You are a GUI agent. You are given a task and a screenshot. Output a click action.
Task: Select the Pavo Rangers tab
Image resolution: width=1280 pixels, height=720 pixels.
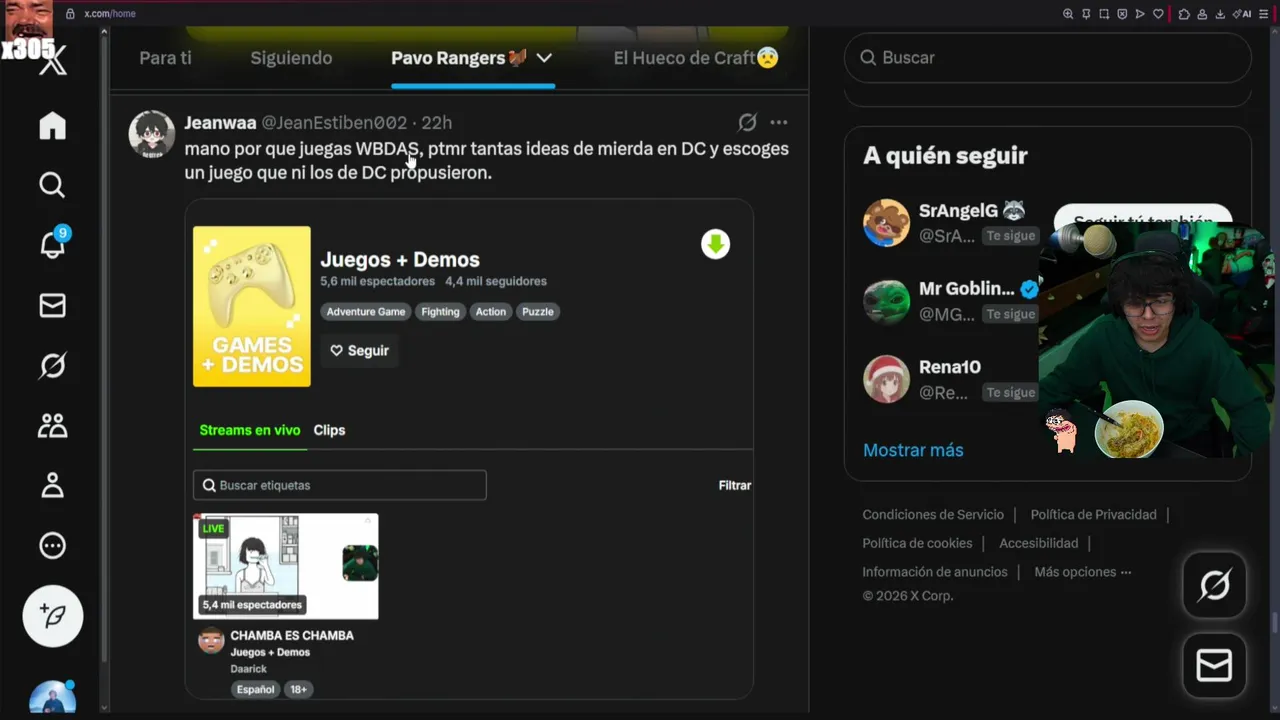458,58
